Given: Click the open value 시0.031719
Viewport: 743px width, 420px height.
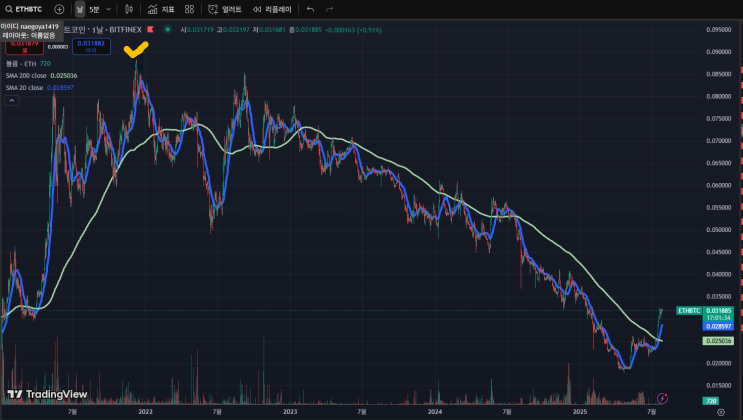Looking at the screenshot, I should 197,29.
